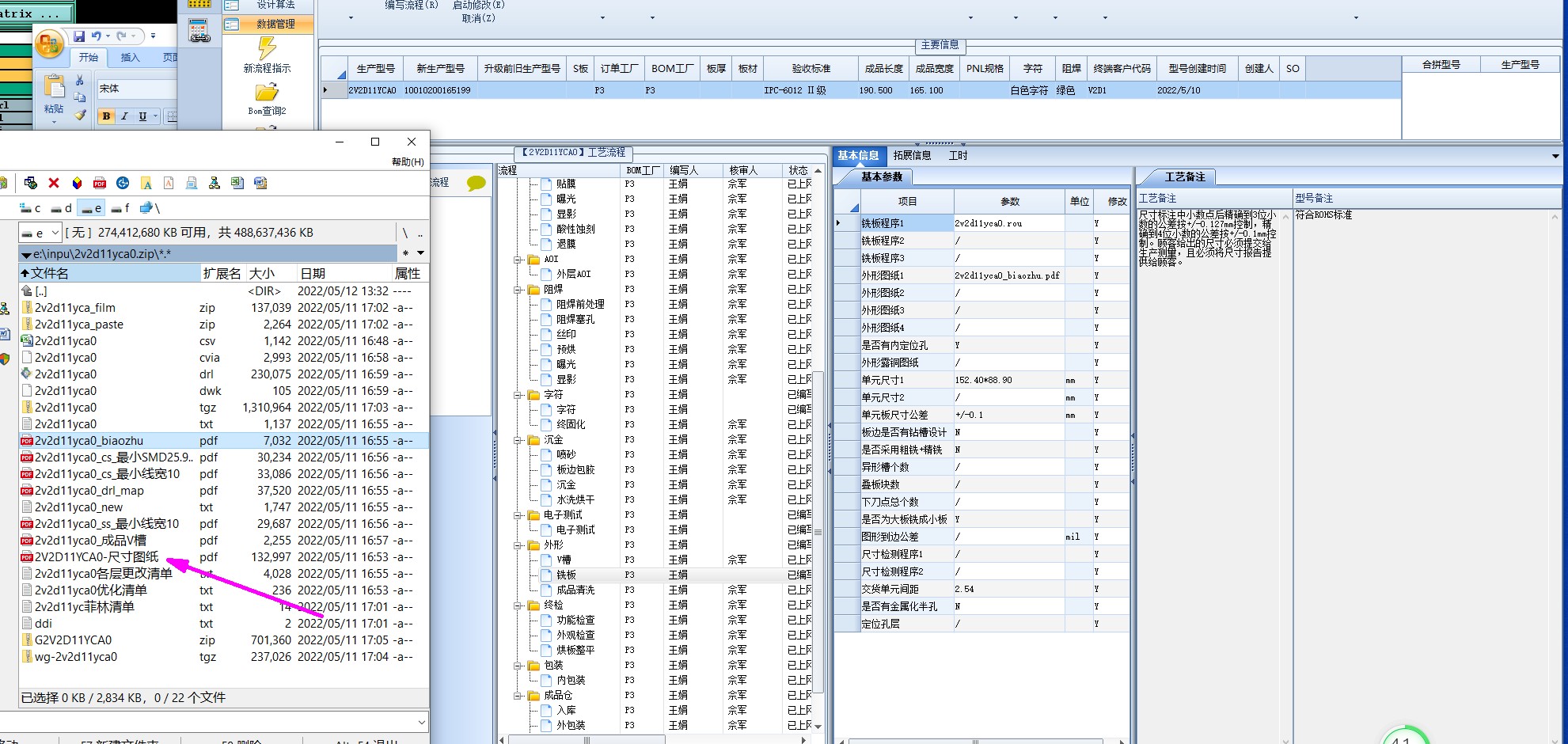Click the Excel spreadsheet icon in file manager toolbar
The image size is (1568, 744).
237,183
